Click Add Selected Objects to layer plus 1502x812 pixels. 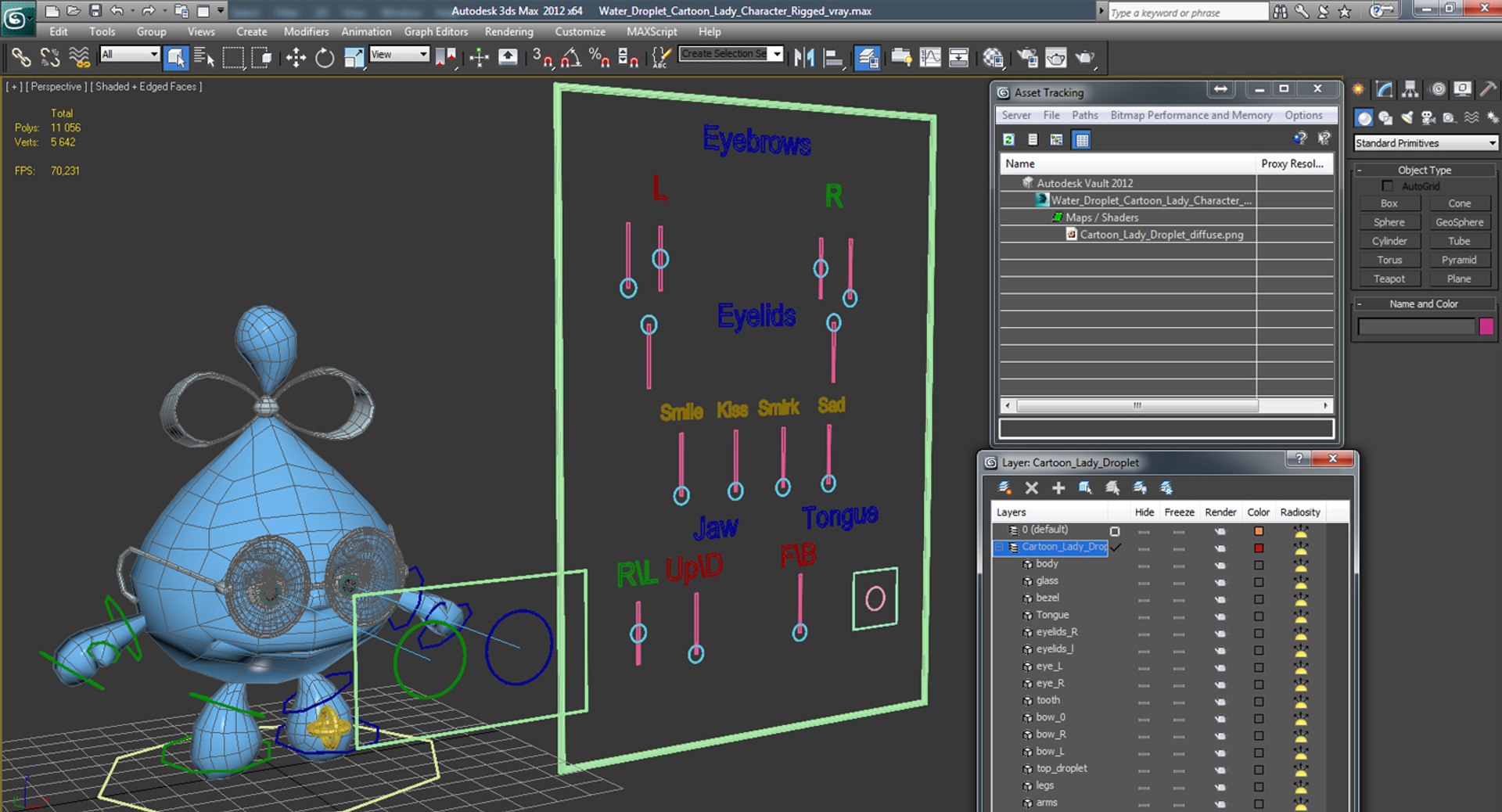coord(1058,488)
